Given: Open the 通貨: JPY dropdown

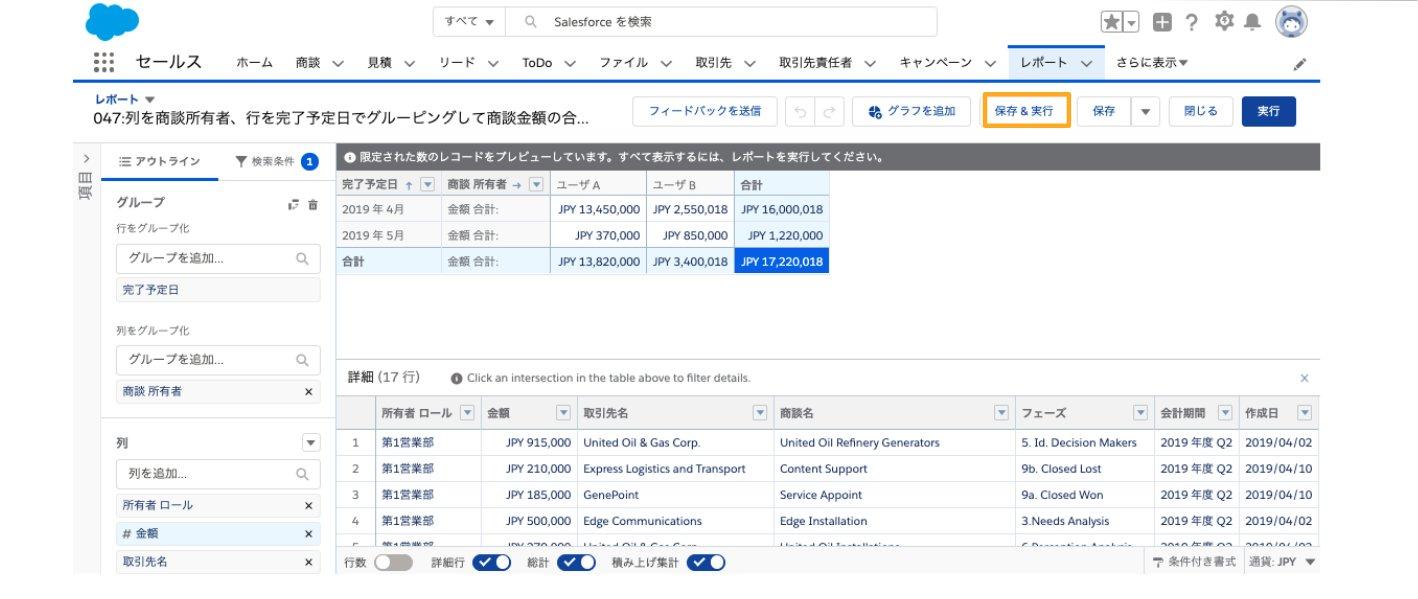Looking at the screenshot, I should click(x=1282, y=562).
